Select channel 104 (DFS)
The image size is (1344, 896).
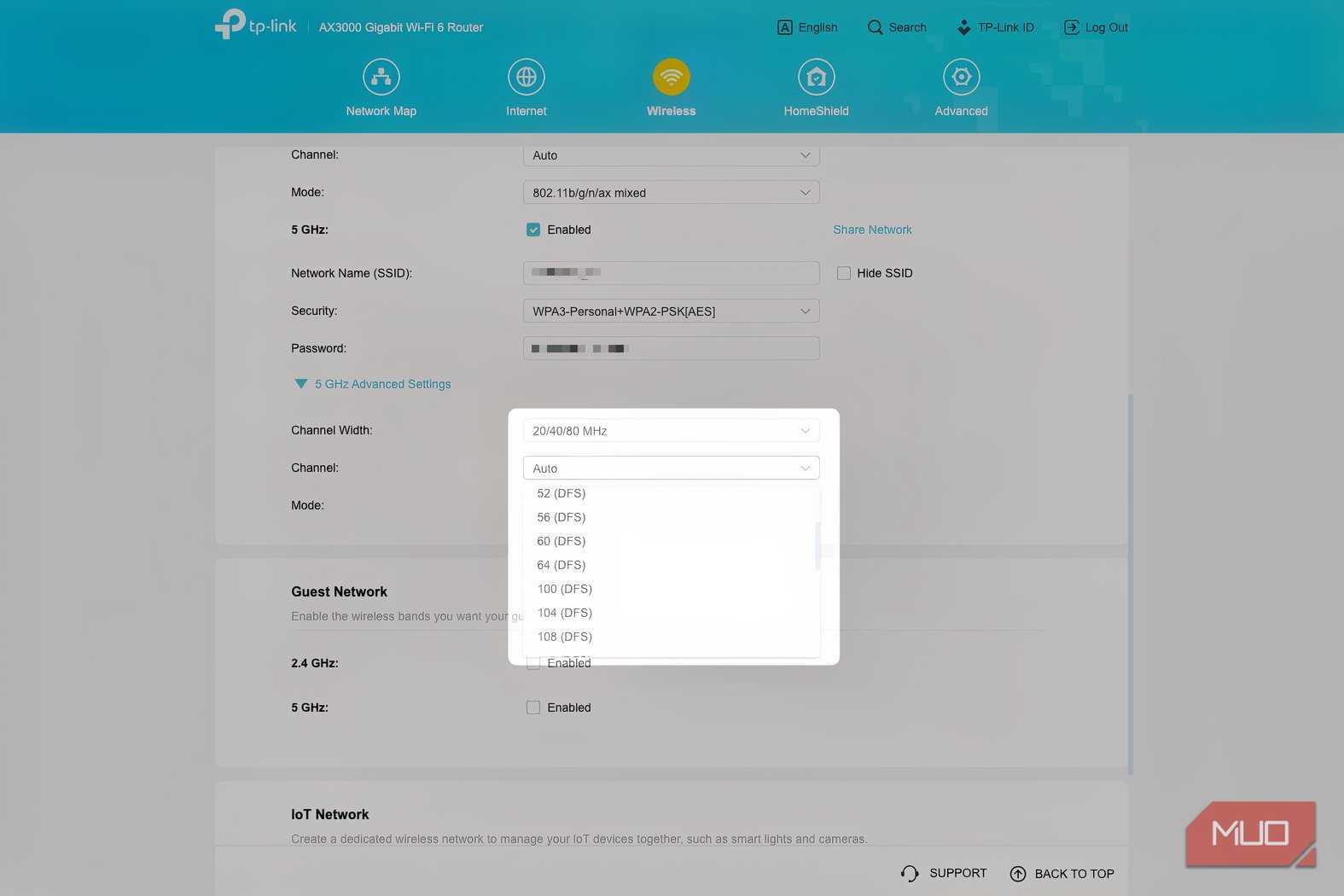pyautogui.click(x=670, y=613)
